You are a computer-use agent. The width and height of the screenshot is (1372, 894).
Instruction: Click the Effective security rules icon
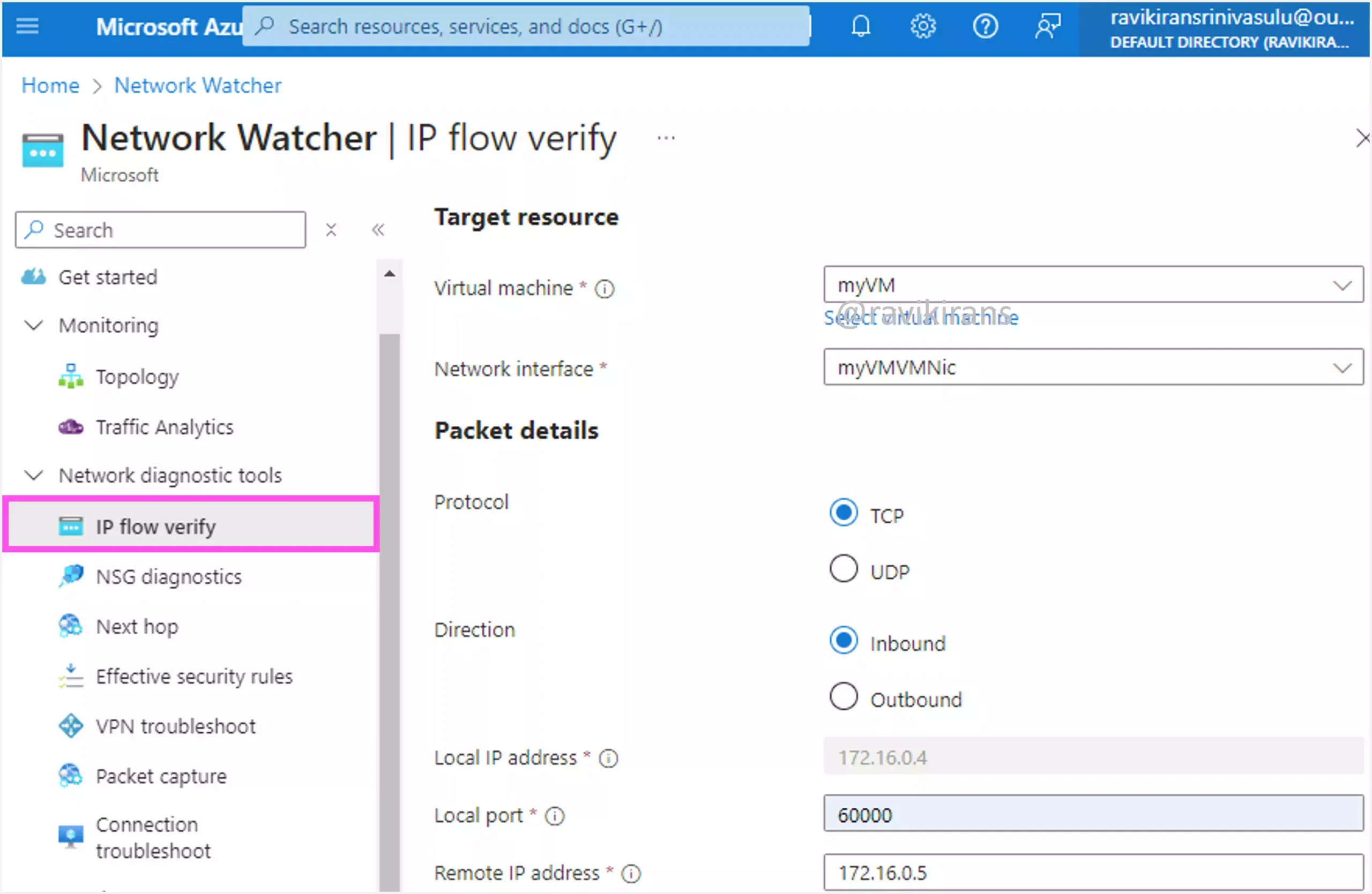point(71,675)
